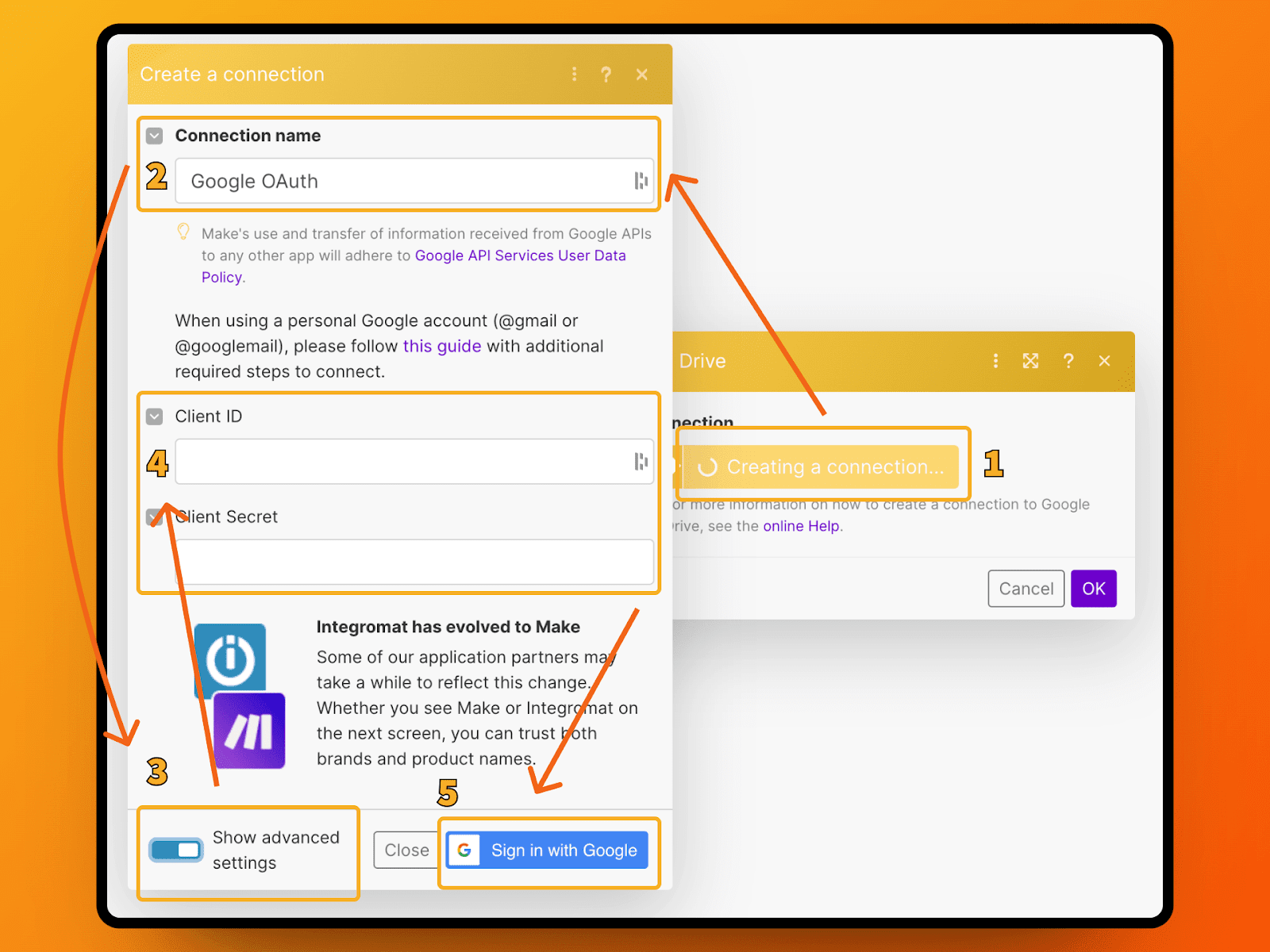
Task: Close the Drive dialog
Action: (1104, 361)
